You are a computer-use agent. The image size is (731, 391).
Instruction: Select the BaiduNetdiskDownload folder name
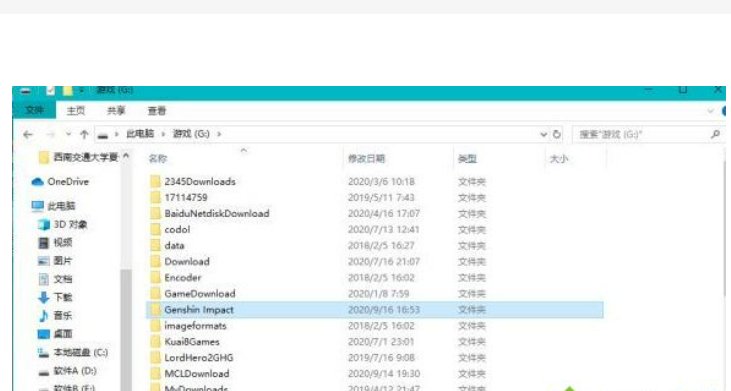coord(217,213)
